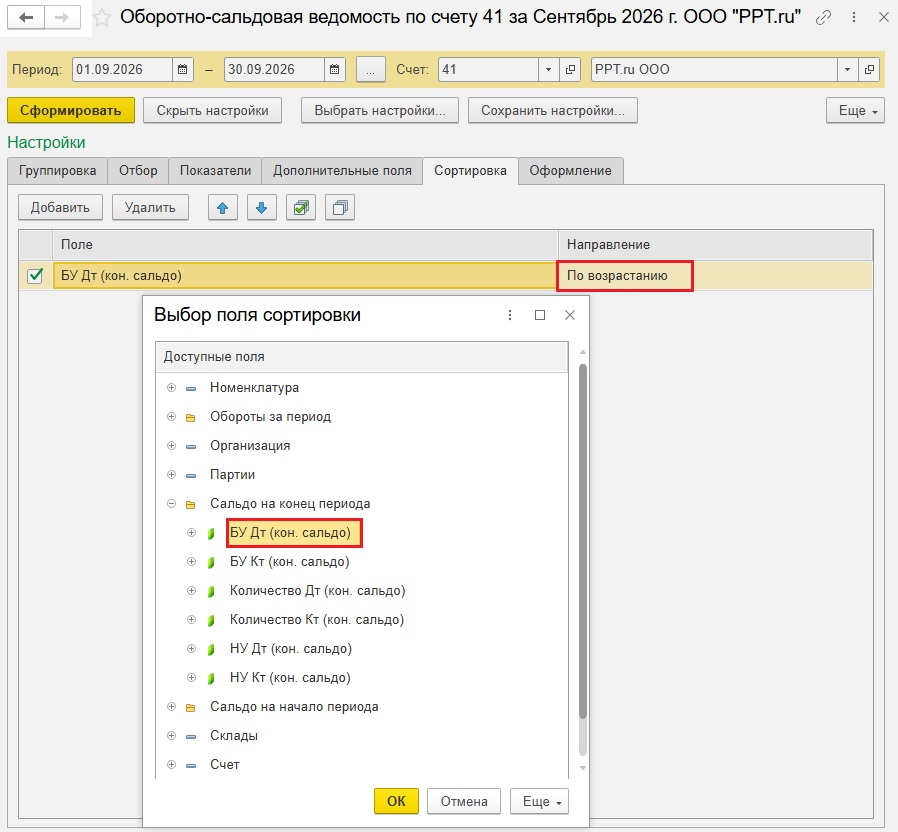
Task: Go forward using the right arrow button
Action: (62, 18)
